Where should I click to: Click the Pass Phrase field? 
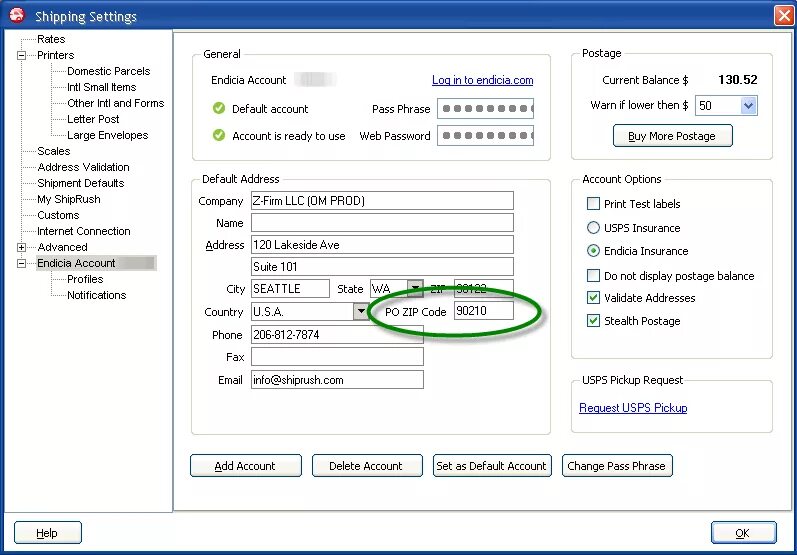click(x=485, y=108)
